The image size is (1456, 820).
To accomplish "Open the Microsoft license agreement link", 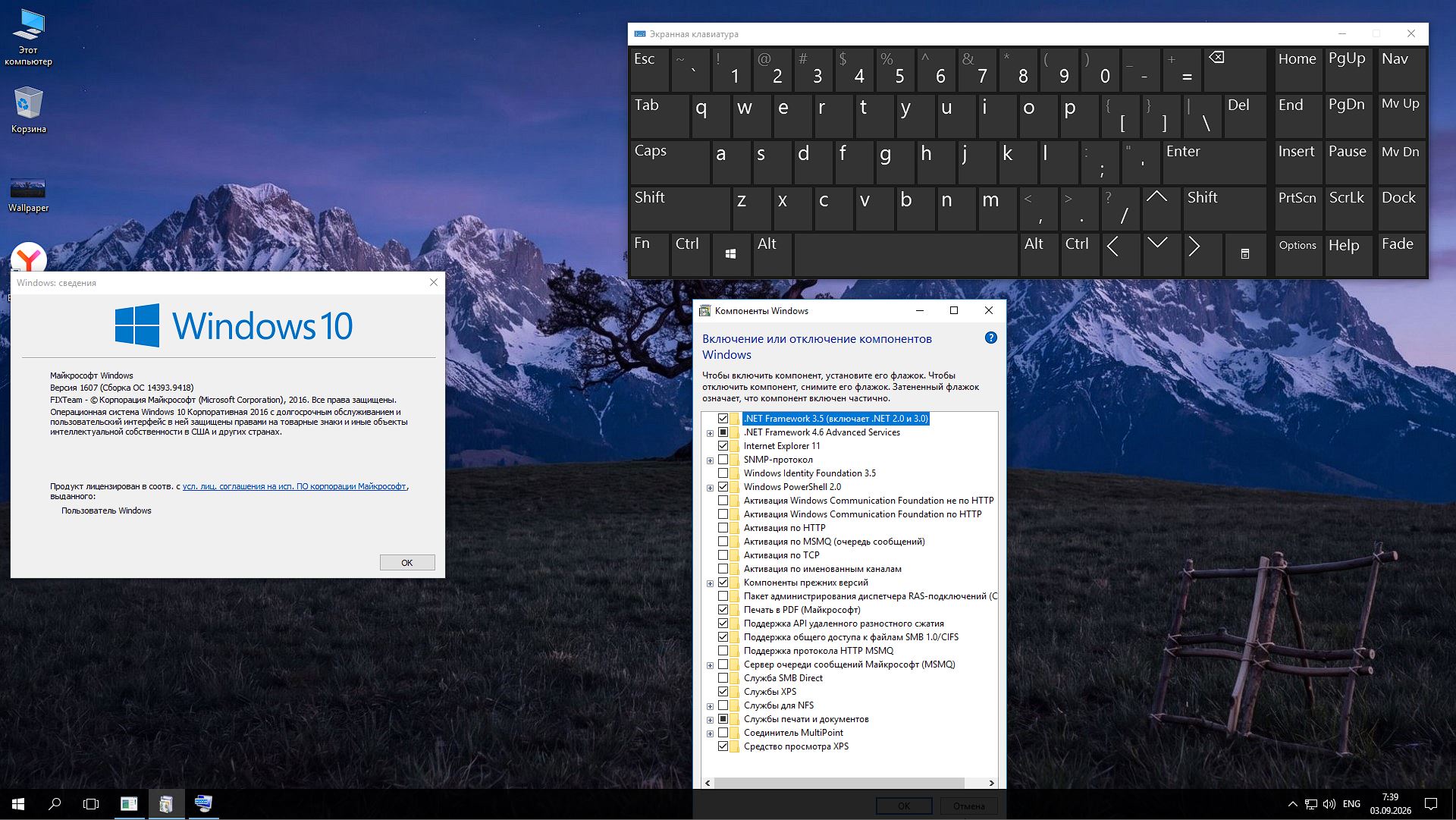I will [x=294, y=487].
